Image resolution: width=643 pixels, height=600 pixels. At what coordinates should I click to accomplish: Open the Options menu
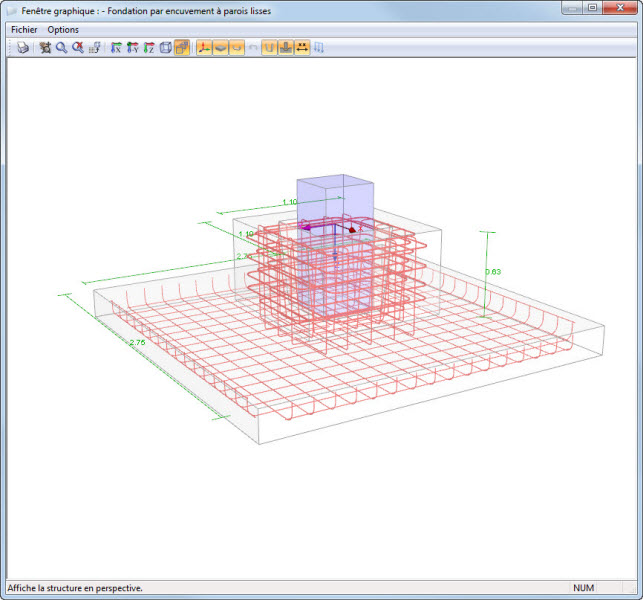coord(63,30)
